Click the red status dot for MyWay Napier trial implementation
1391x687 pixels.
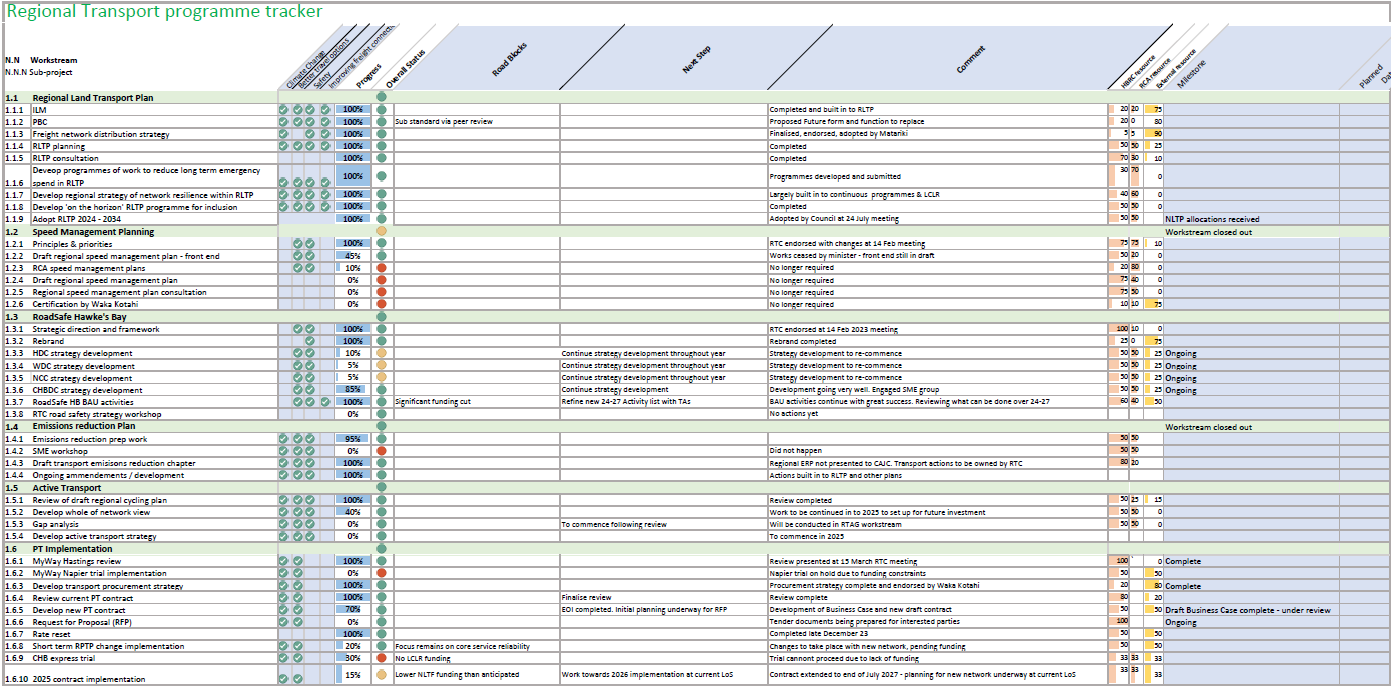click(381, 573)
